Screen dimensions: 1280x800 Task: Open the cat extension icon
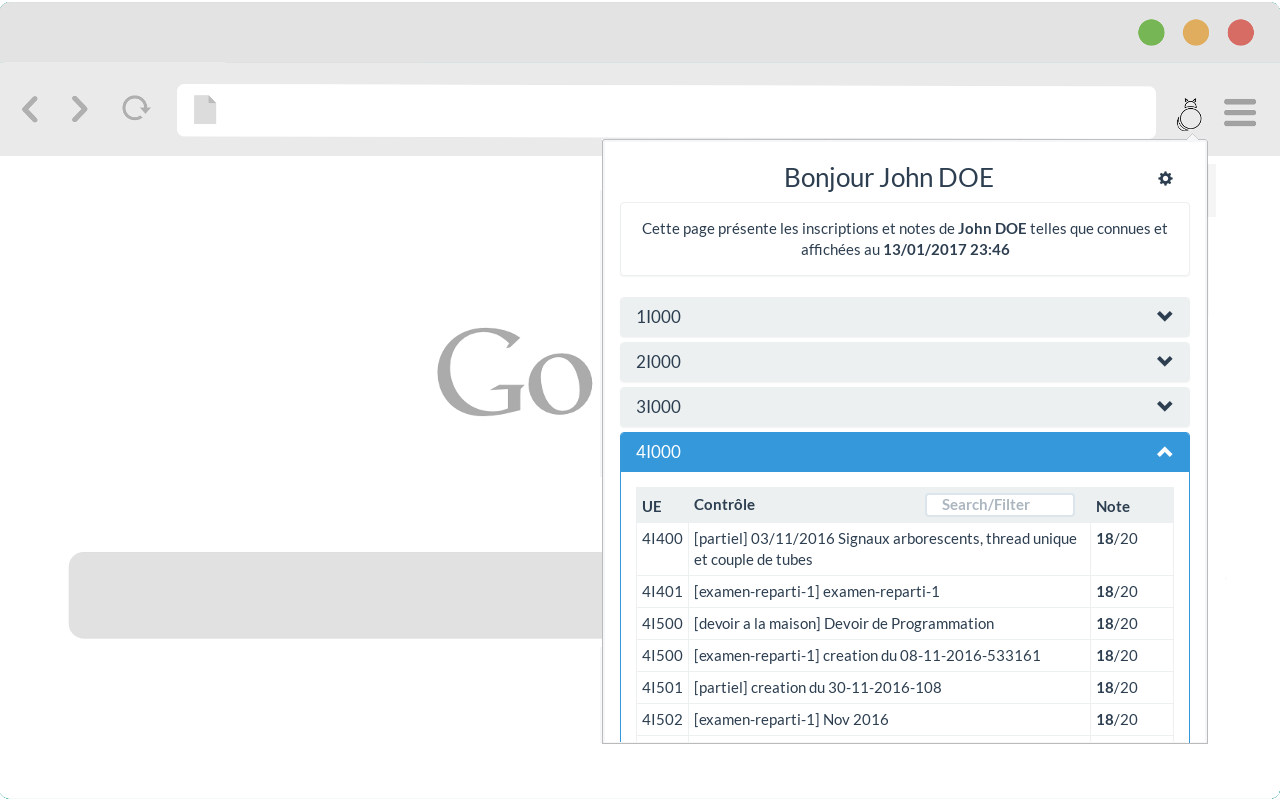tap(1190, 115)
